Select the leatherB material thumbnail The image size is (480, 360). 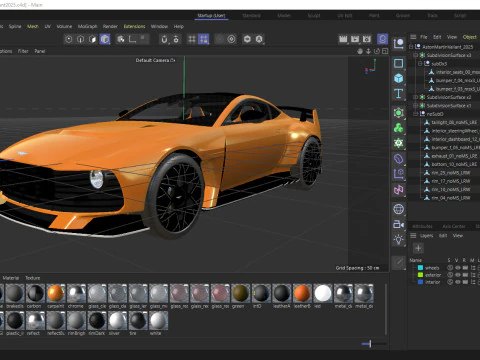(302, 294)
